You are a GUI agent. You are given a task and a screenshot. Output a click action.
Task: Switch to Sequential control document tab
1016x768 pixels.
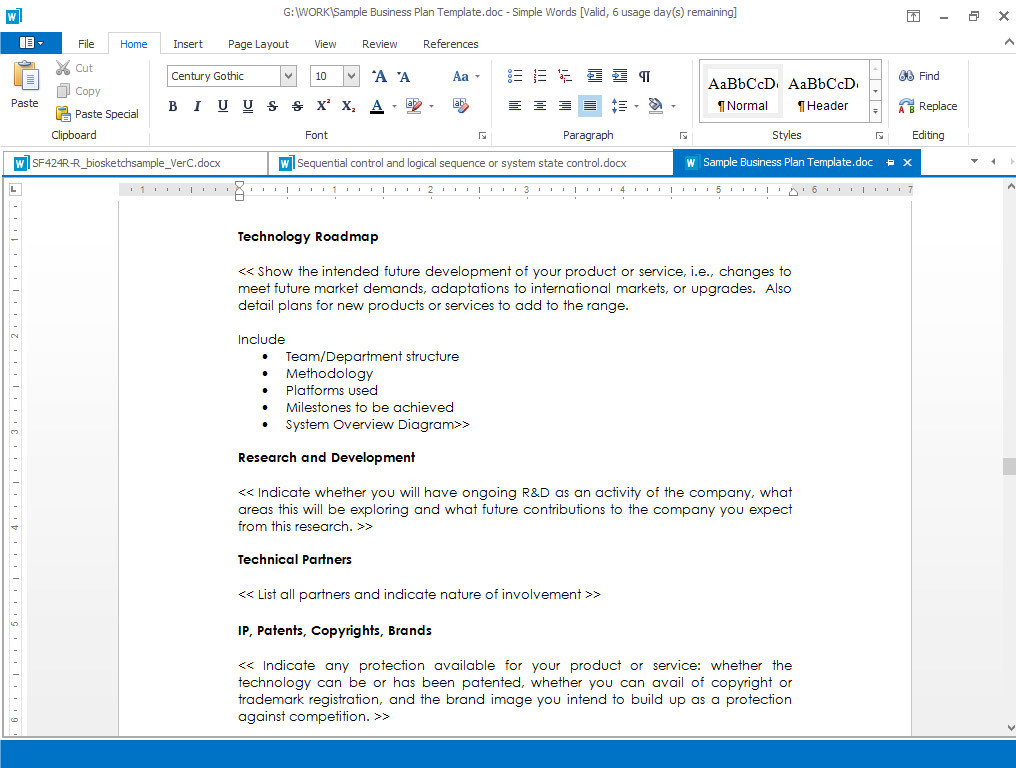pos(470,163)
